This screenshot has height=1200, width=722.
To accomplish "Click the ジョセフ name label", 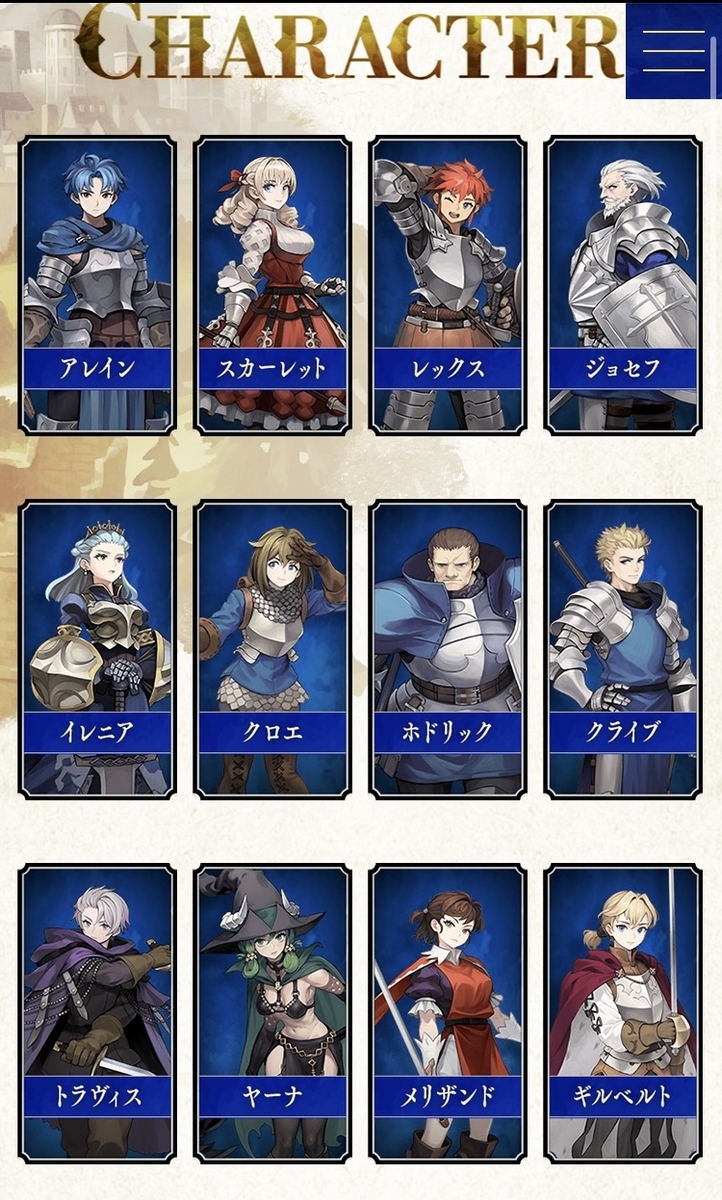I will click(x=623, y=368).
